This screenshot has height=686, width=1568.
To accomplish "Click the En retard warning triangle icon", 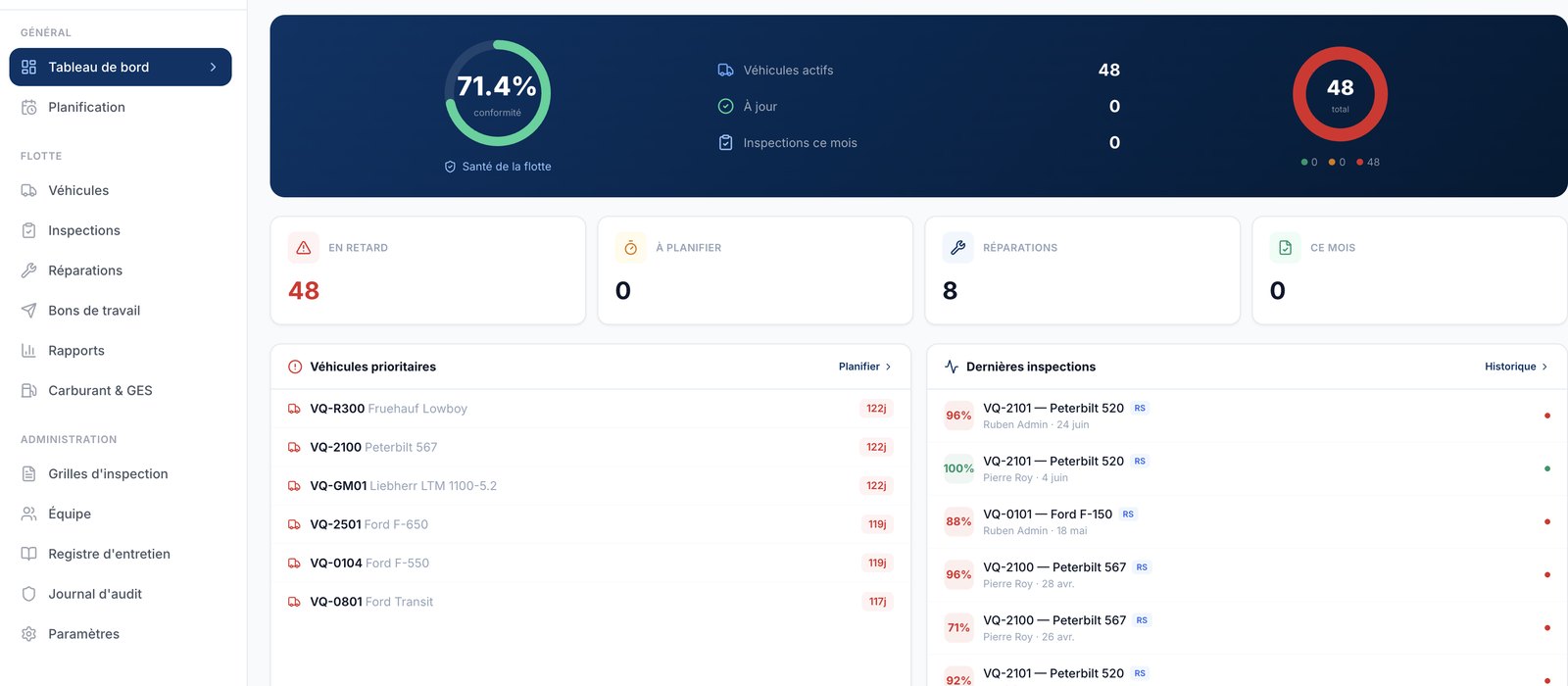I will point(304,248).
